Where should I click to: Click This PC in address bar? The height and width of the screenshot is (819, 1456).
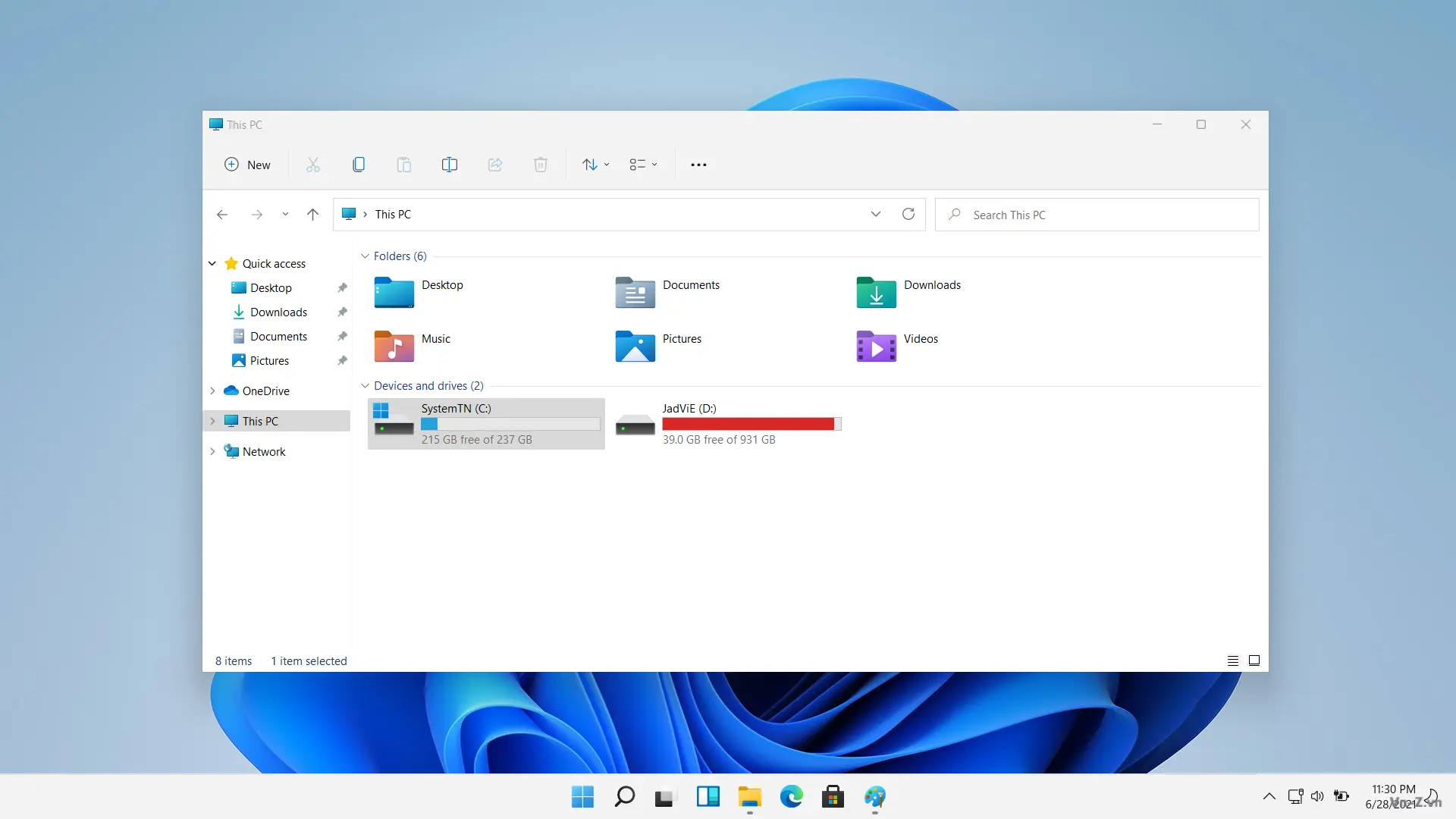(x=393, y=215)
